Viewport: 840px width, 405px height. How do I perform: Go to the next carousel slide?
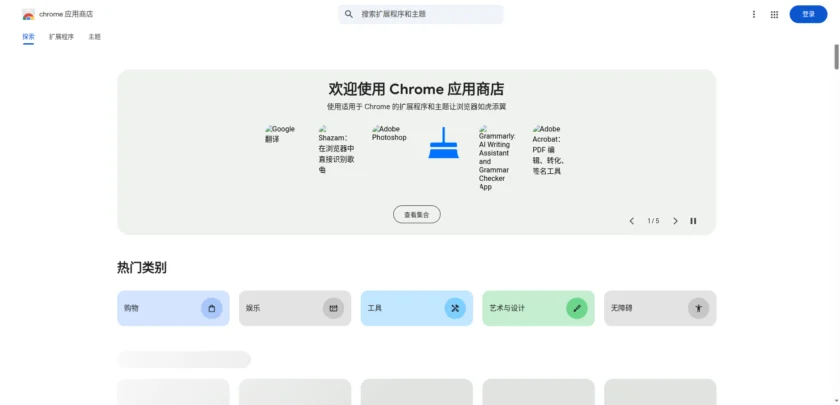(x=675, y=221)
